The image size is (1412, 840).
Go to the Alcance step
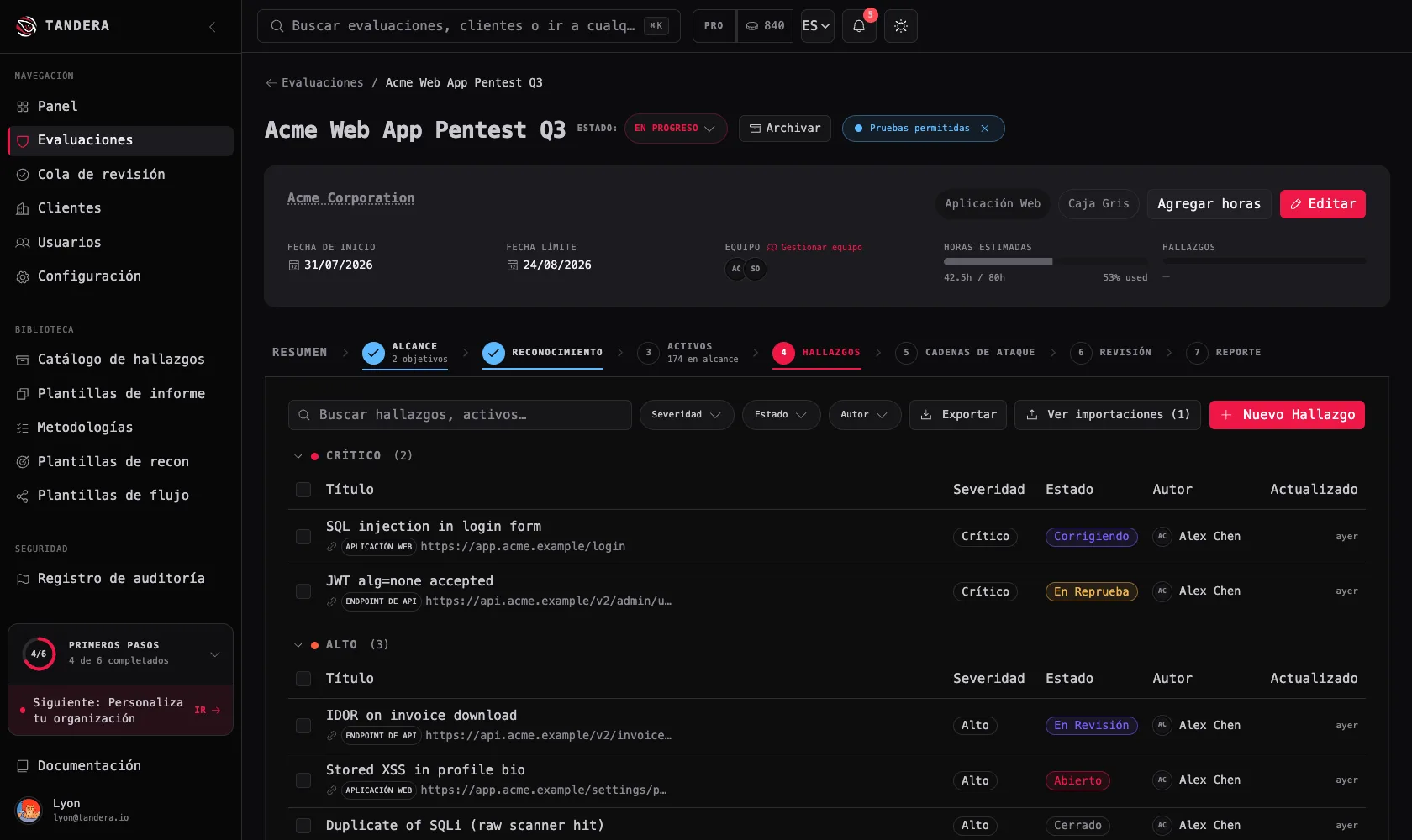405,353
